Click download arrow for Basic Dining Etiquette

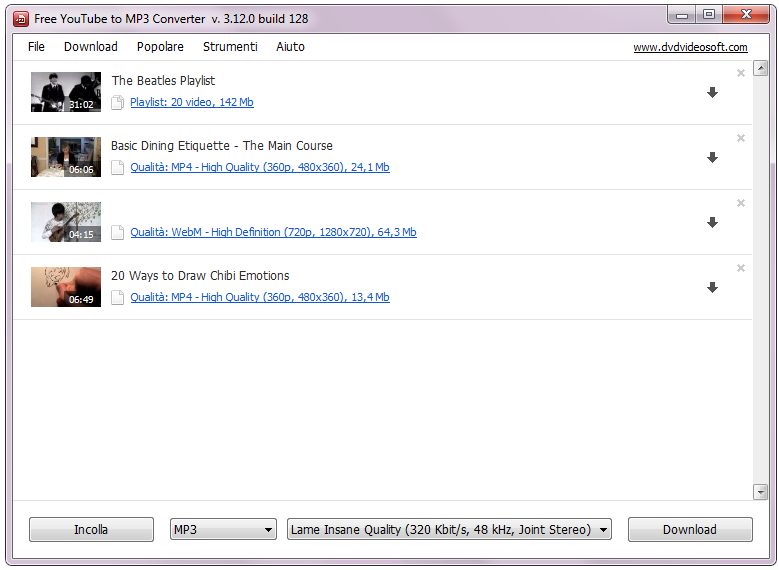tap(712, 158)
